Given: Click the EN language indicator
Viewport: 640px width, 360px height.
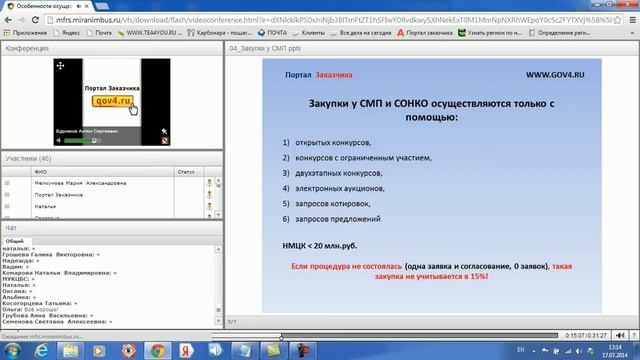Looking at the screenshot, I should [520, 350].
